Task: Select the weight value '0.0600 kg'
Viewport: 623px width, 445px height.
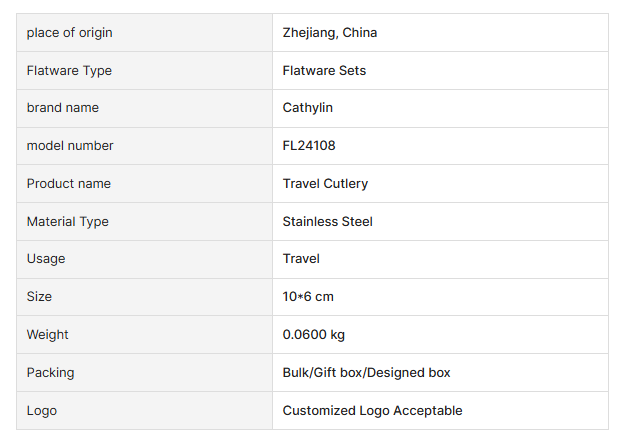Action: [314, 335]
